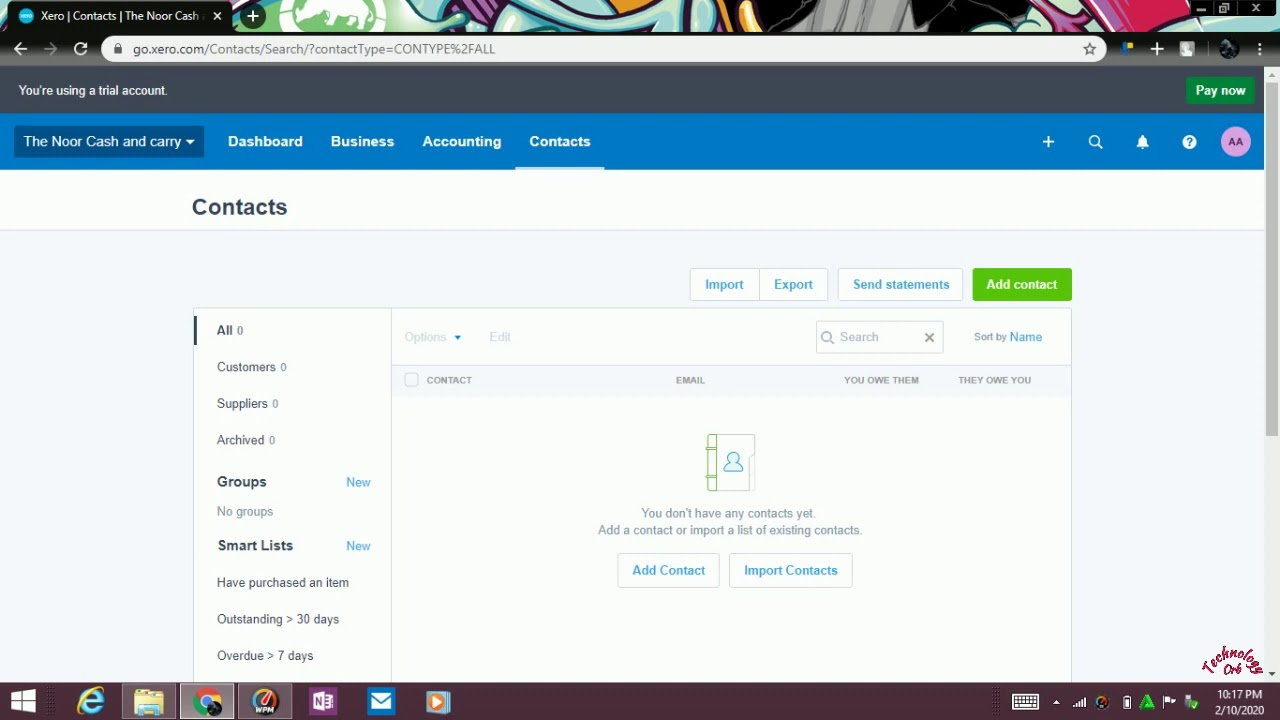Click the Pay now button
This screenshot has width=1280, height=720.
pos(1221,90)
